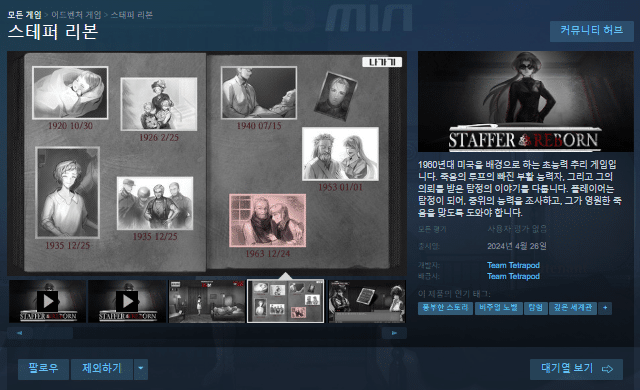The height and width of the screenshot is (390, 640).
Task: Select the photo album screenshot thumbnail
Action: click(x=286, y=301)
